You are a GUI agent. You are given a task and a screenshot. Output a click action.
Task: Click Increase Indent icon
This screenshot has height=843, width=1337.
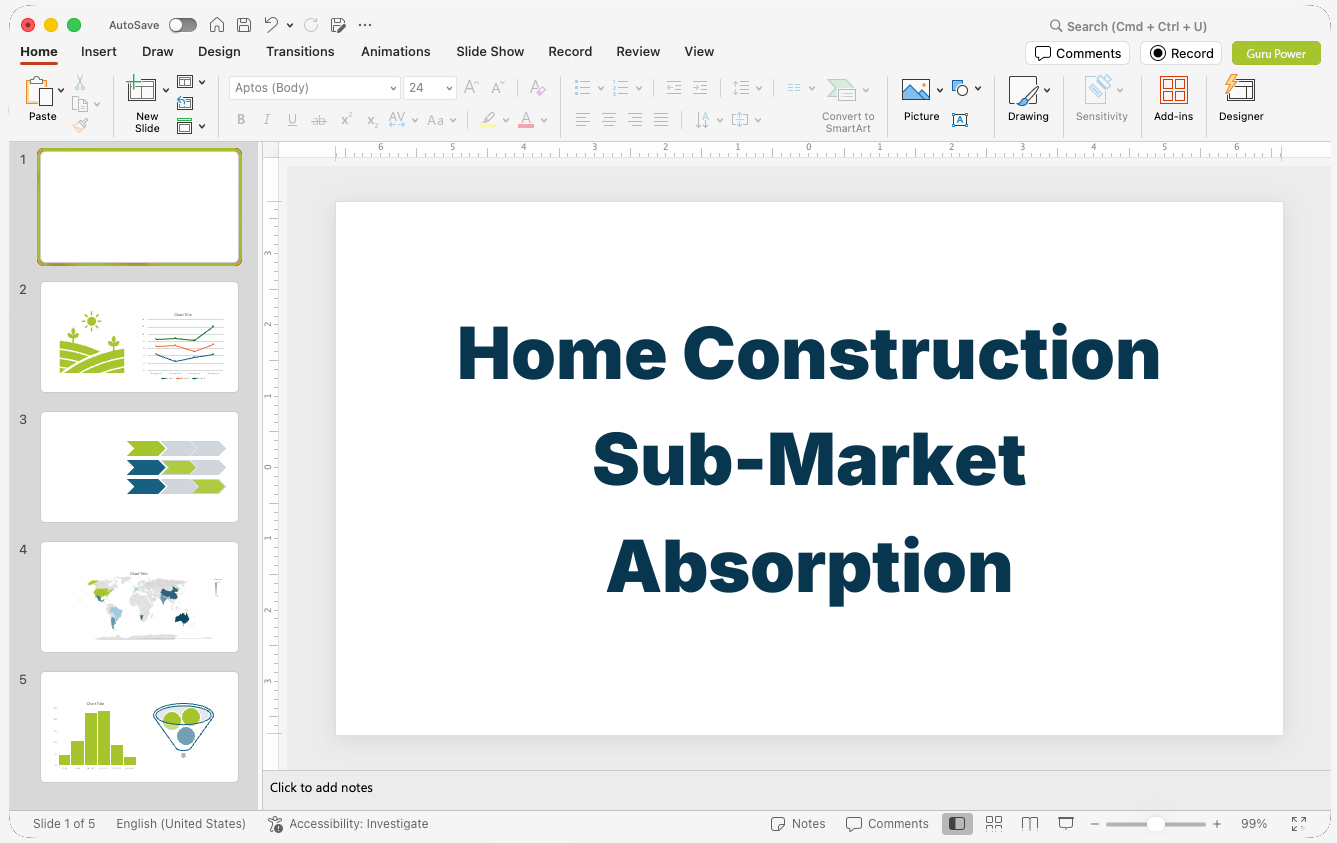coord(700,88)
